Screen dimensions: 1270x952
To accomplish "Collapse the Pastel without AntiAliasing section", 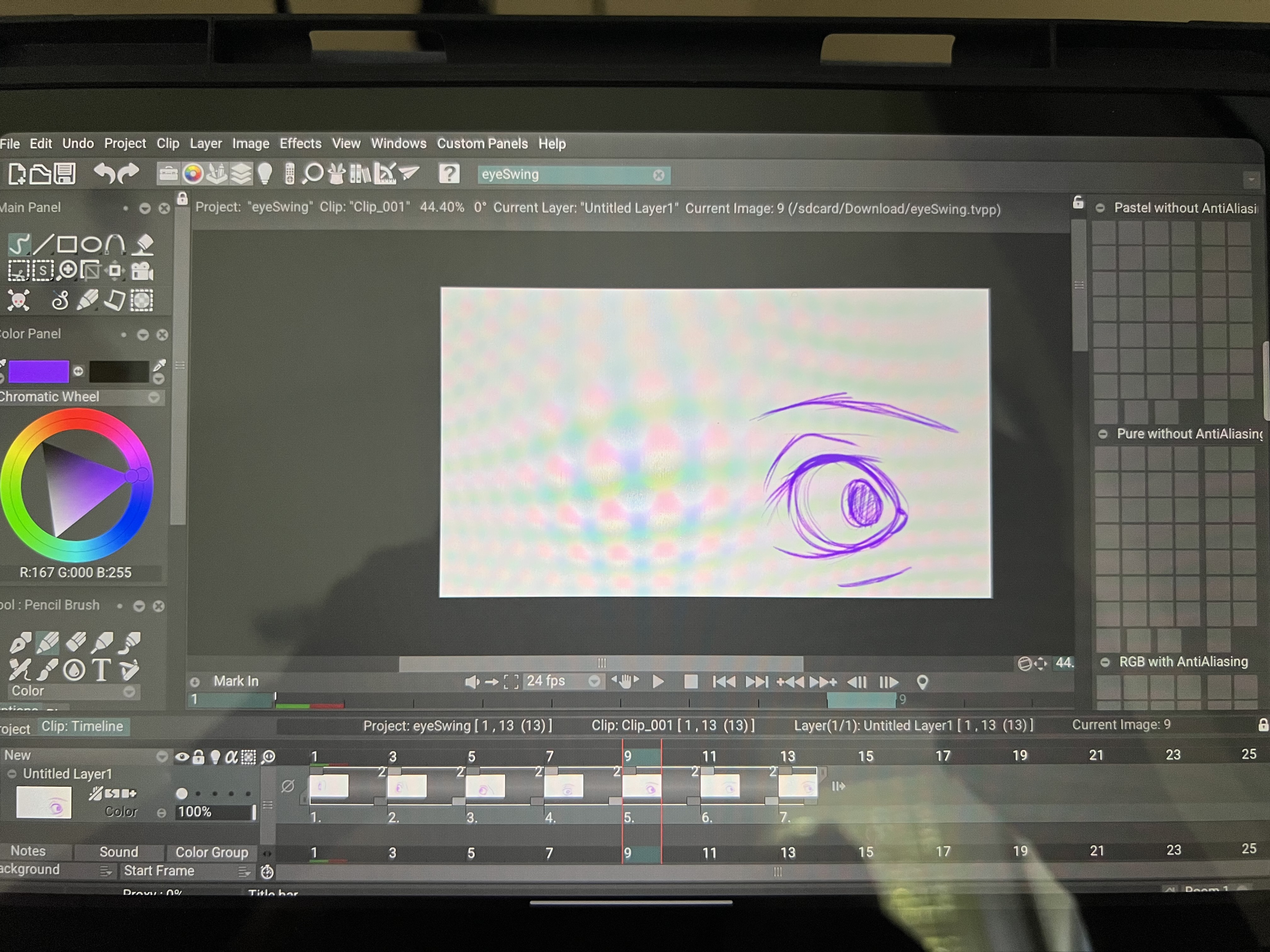I will [x=1100, y=208].
